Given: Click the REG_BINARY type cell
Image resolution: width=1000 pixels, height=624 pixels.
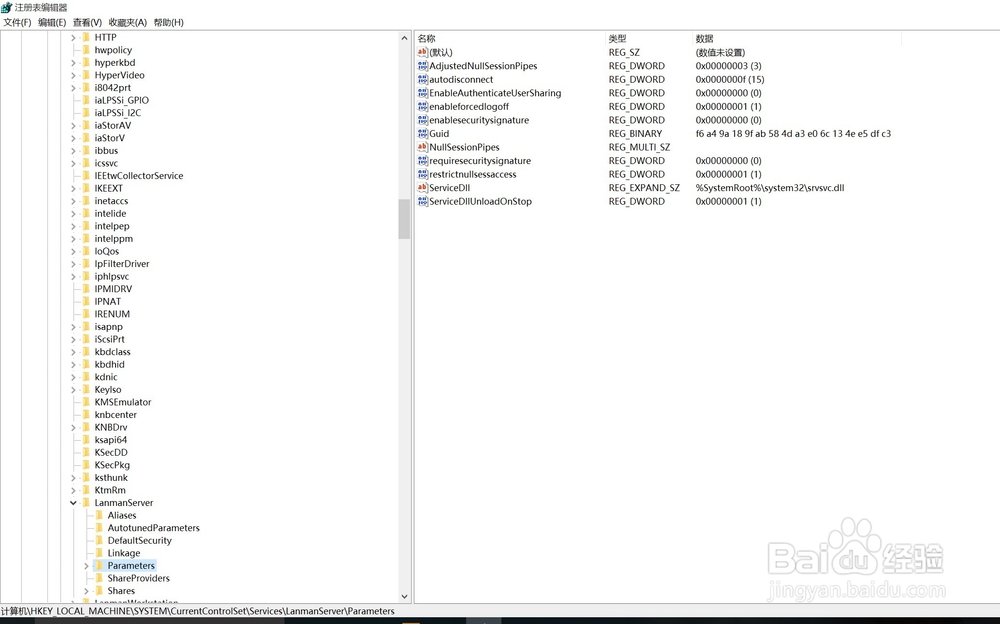Looking at the screenshot, I should click(x=635, y=133).
